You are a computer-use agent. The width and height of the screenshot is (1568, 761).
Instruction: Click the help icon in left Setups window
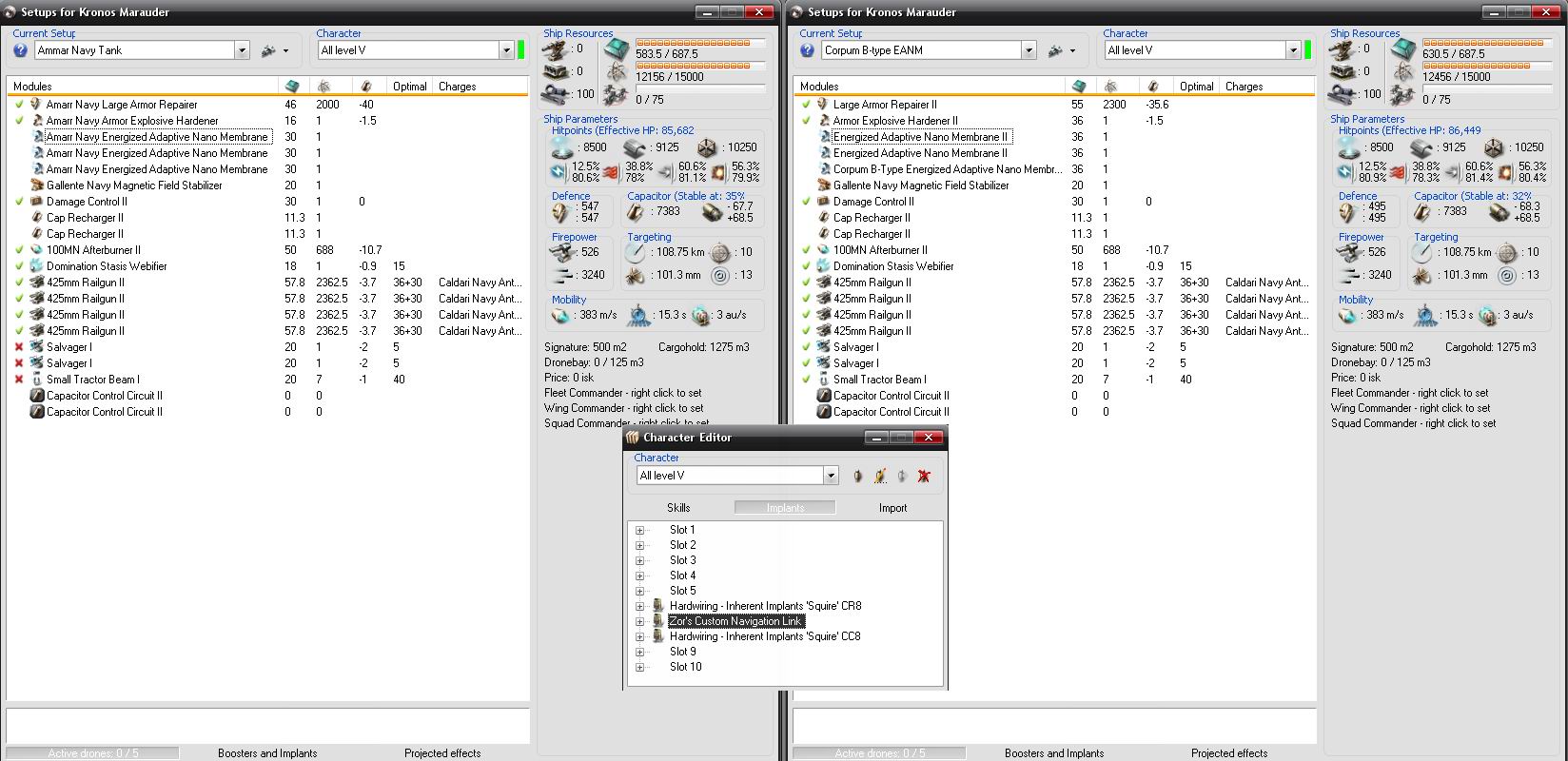coord(20,50)
